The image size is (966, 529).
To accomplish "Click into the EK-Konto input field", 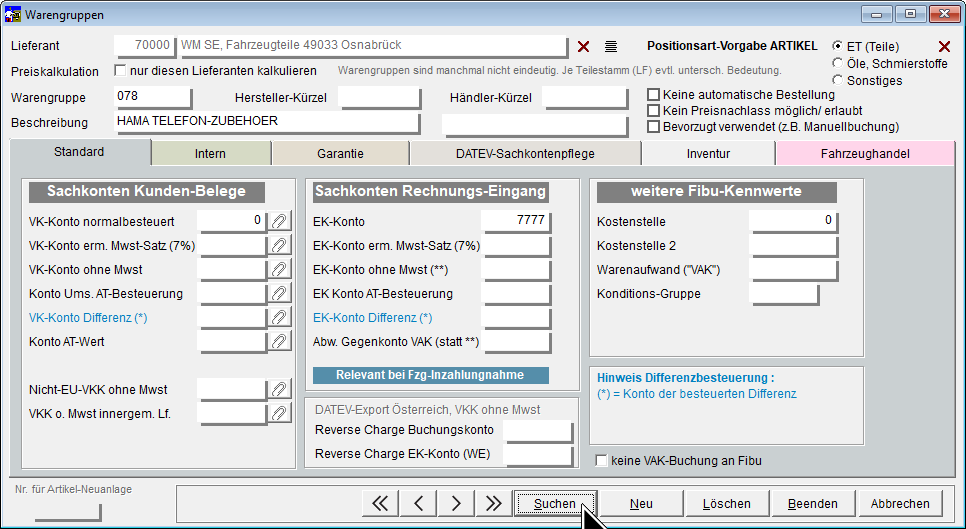I will [x=516, y=221].
